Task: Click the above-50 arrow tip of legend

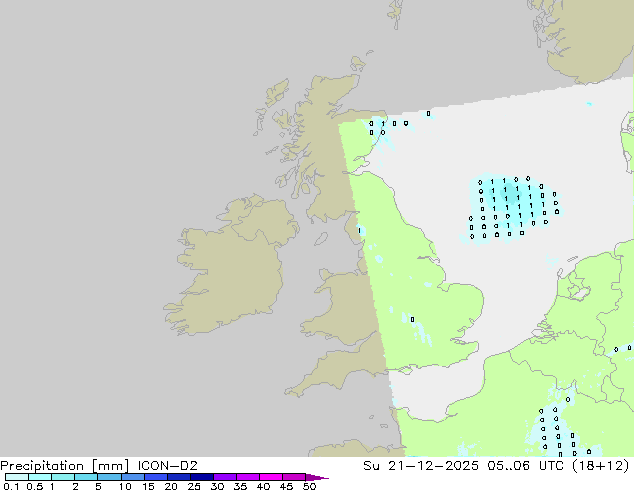Action: point(317,477)
